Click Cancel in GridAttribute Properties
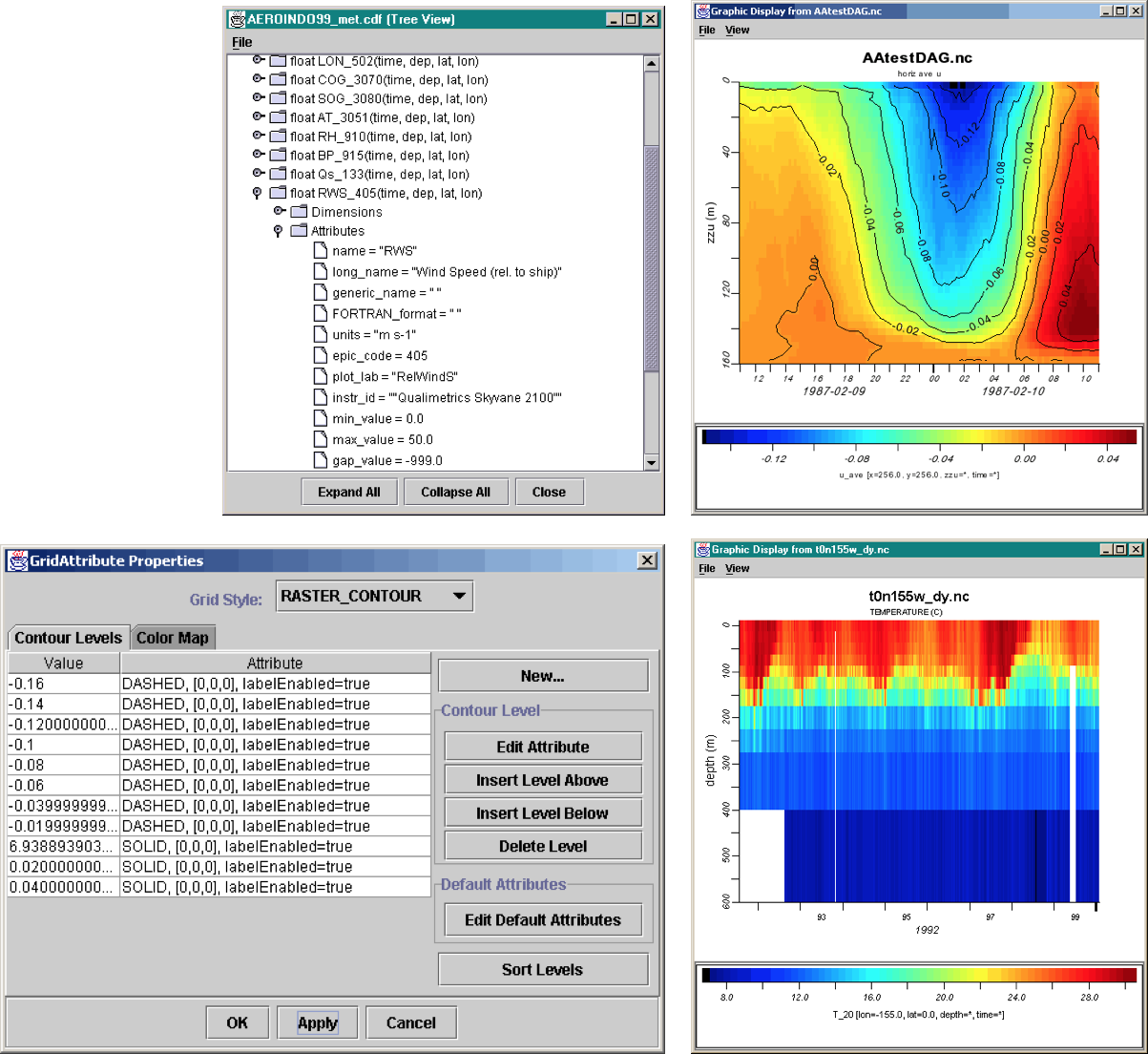Viewport: 1148px width, 1054px height. 411,1022
